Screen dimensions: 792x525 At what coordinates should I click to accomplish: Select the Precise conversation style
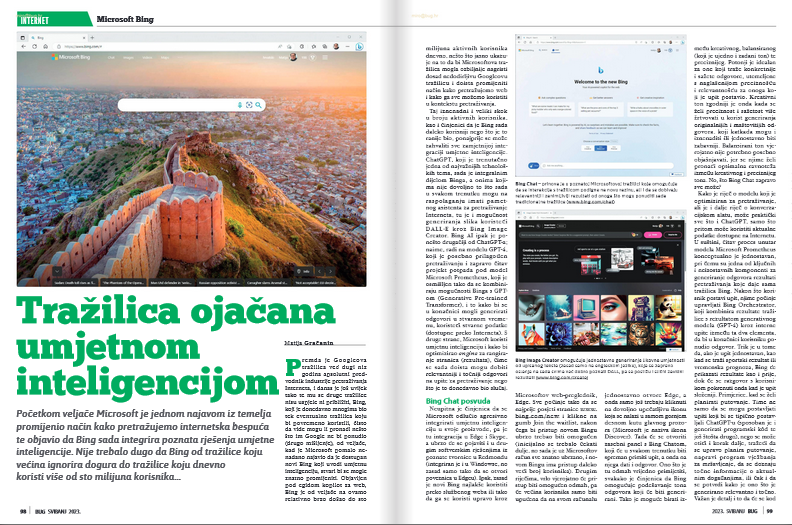[614, 148]
